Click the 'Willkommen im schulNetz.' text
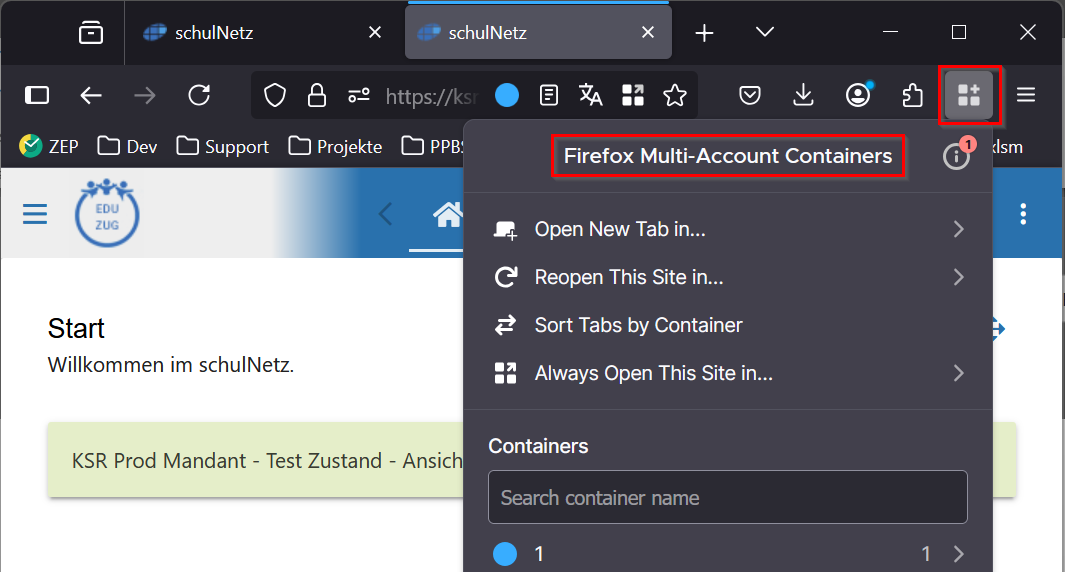The height and width of the screenshot is (572, 1065). click(170, 365)
